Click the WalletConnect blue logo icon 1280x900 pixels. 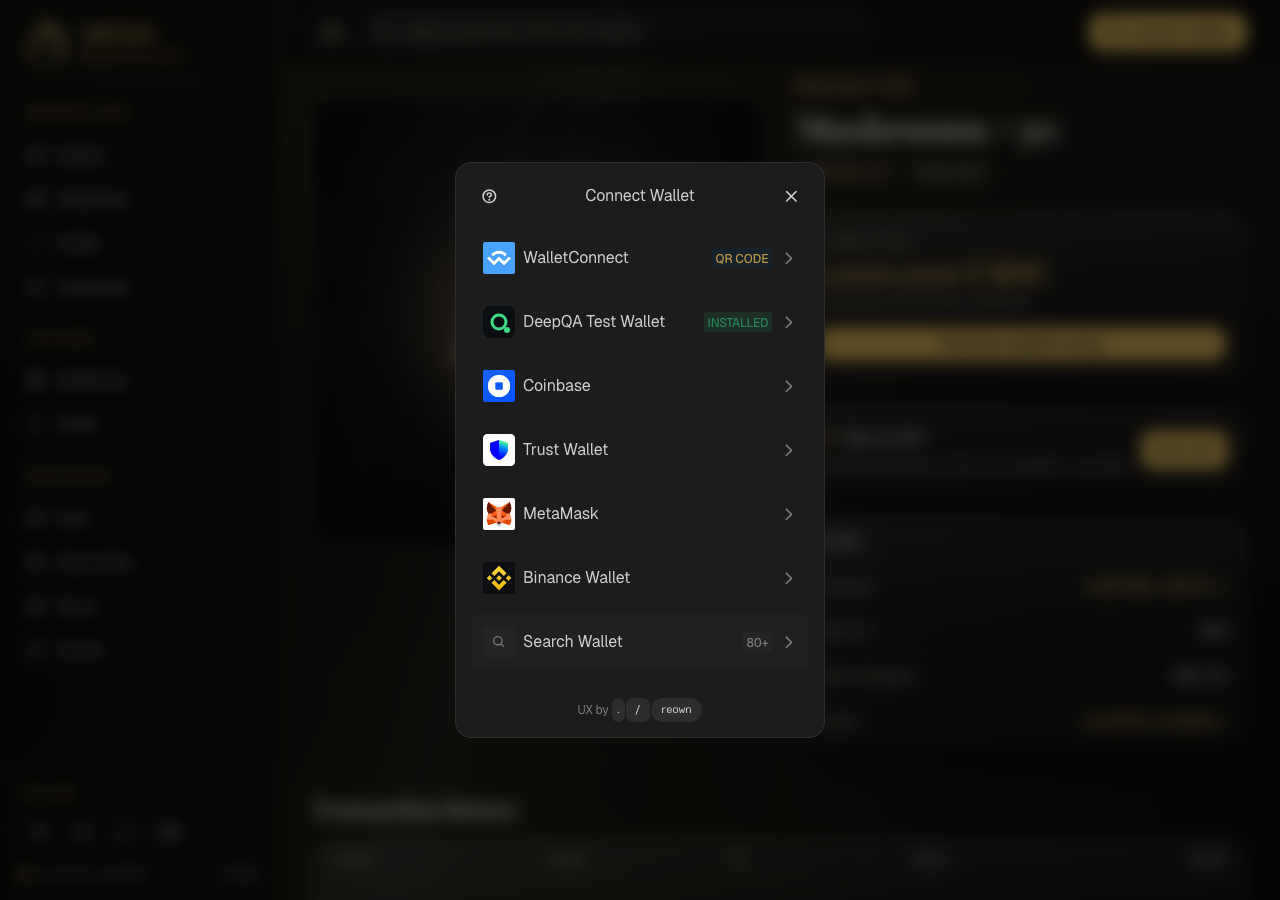tap(499, 258)
